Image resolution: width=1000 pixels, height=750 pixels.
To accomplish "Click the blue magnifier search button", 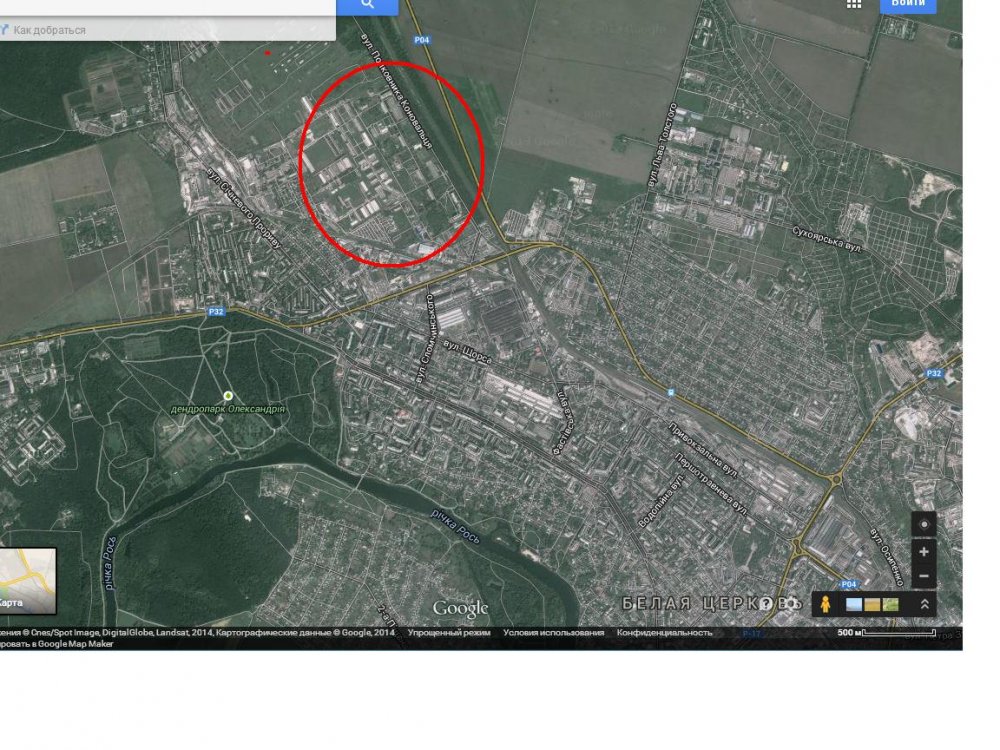I will coord(367,6).
